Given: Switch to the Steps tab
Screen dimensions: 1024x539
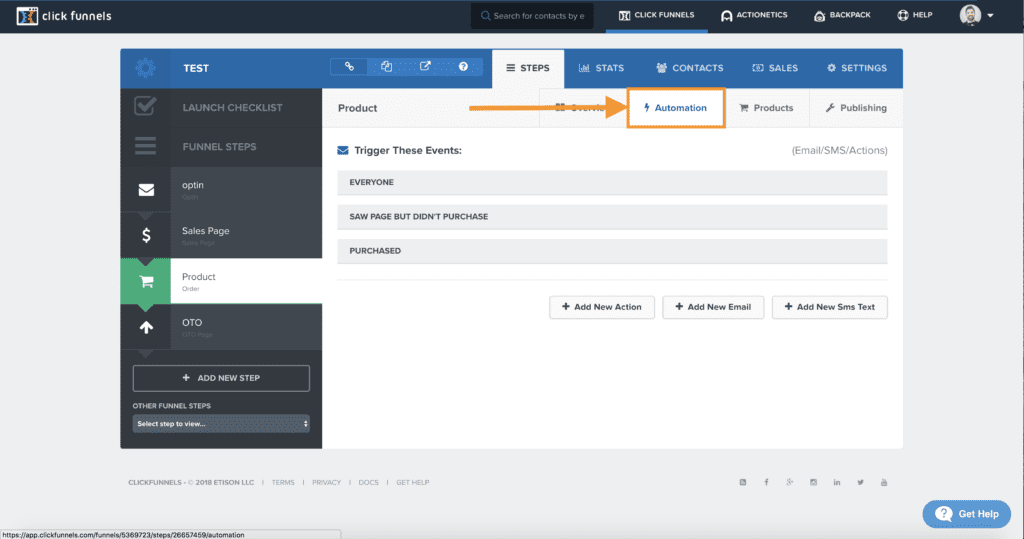Looking at the screenshot, I should click(528, 68).
